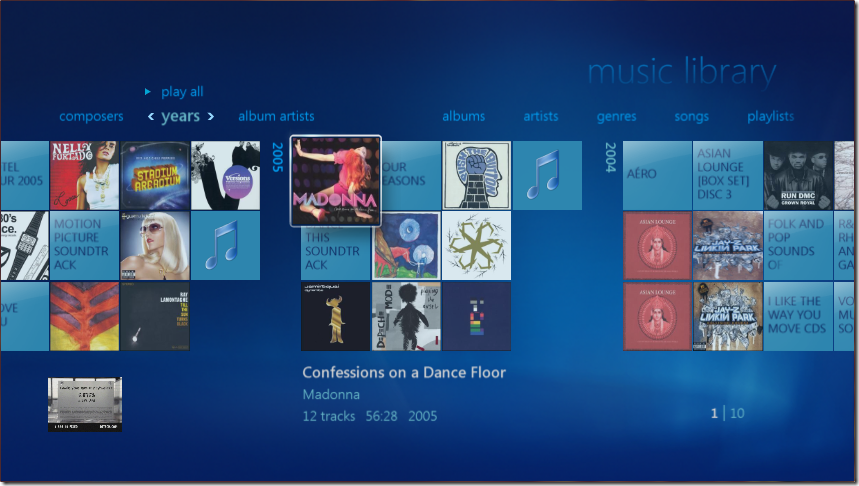Switch to the genres view

[616, 116]
